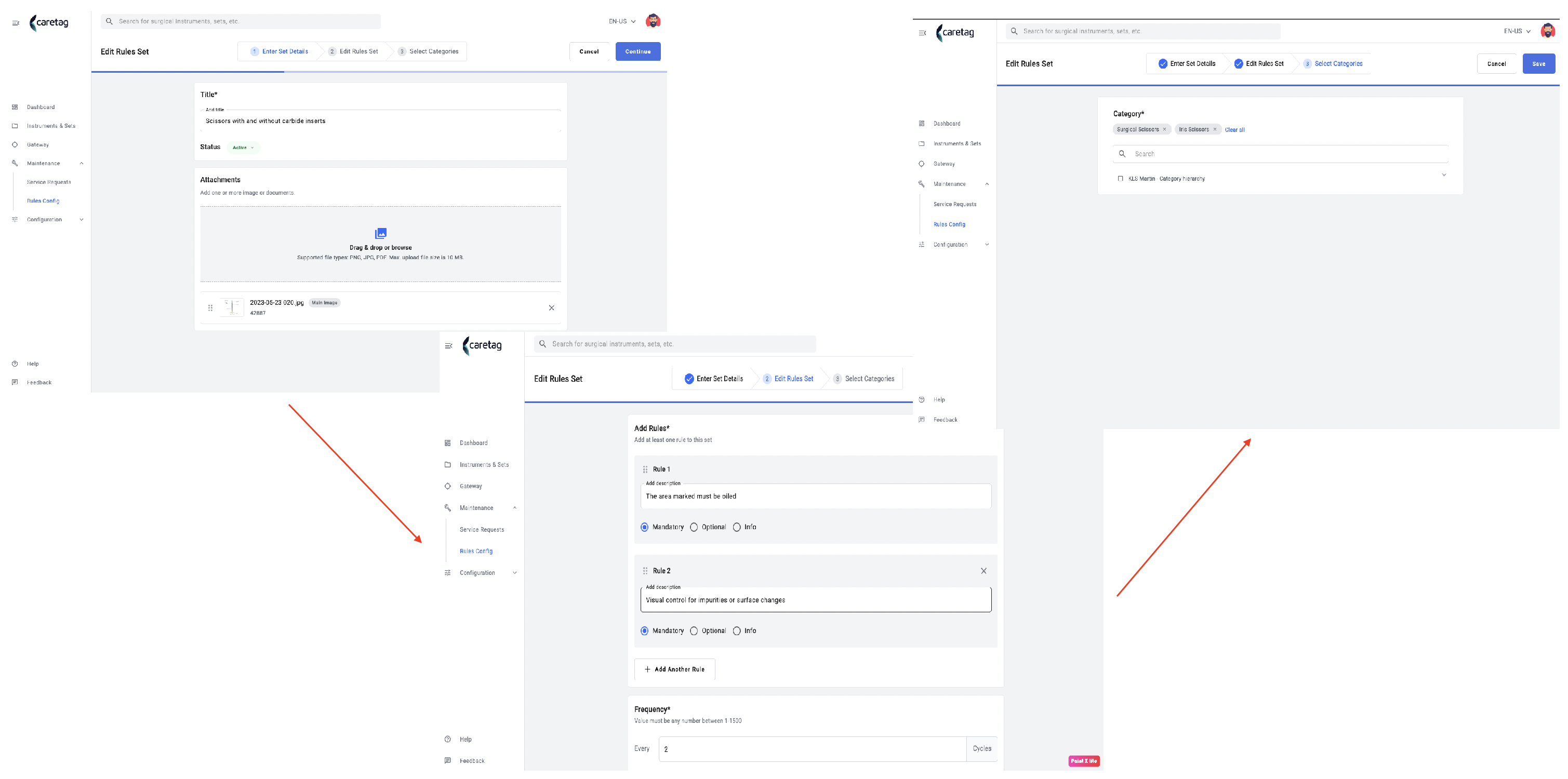
Task: Expand the KLS Martin Category hierarchy chevron
Action: coord(1444,176)
